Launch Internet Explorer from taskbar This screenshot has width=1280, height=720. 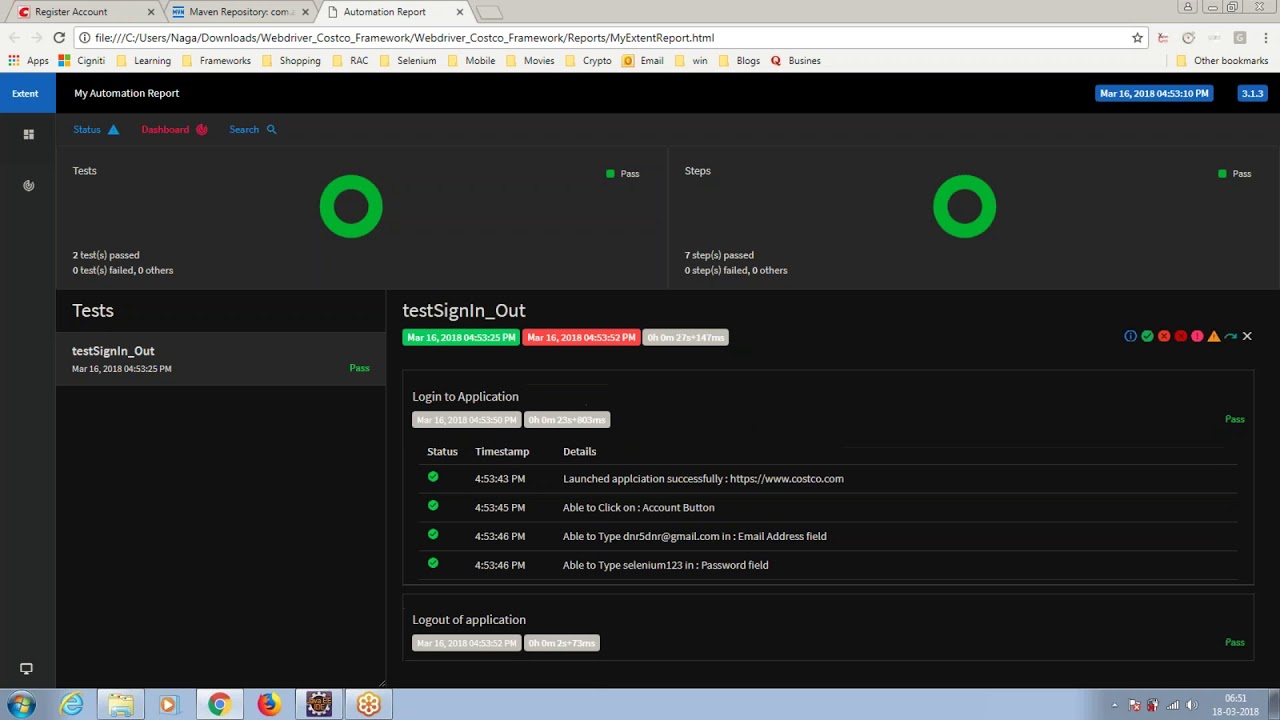pos(72,705)
